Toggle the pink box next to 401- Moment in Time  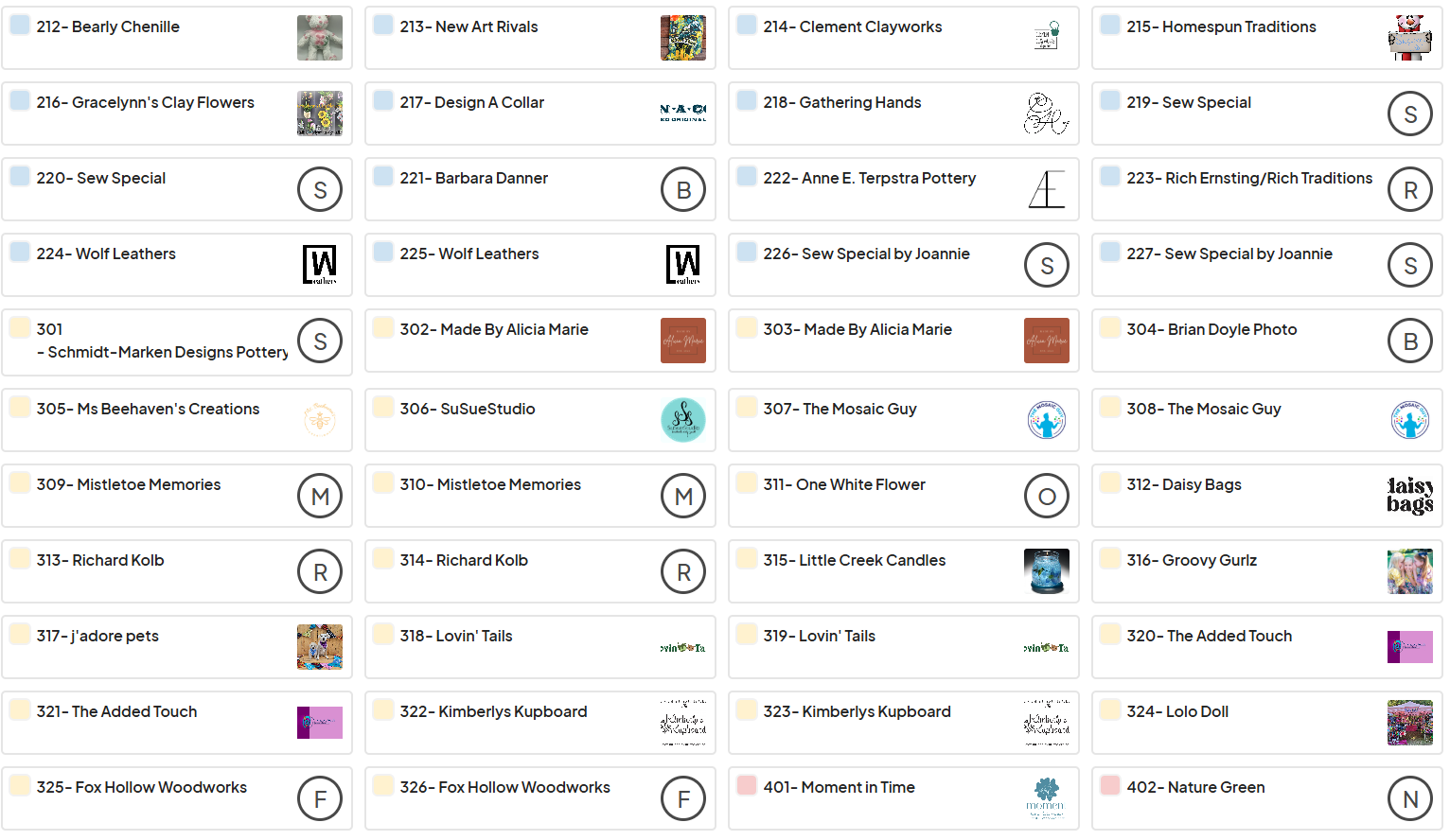point(747,785)
